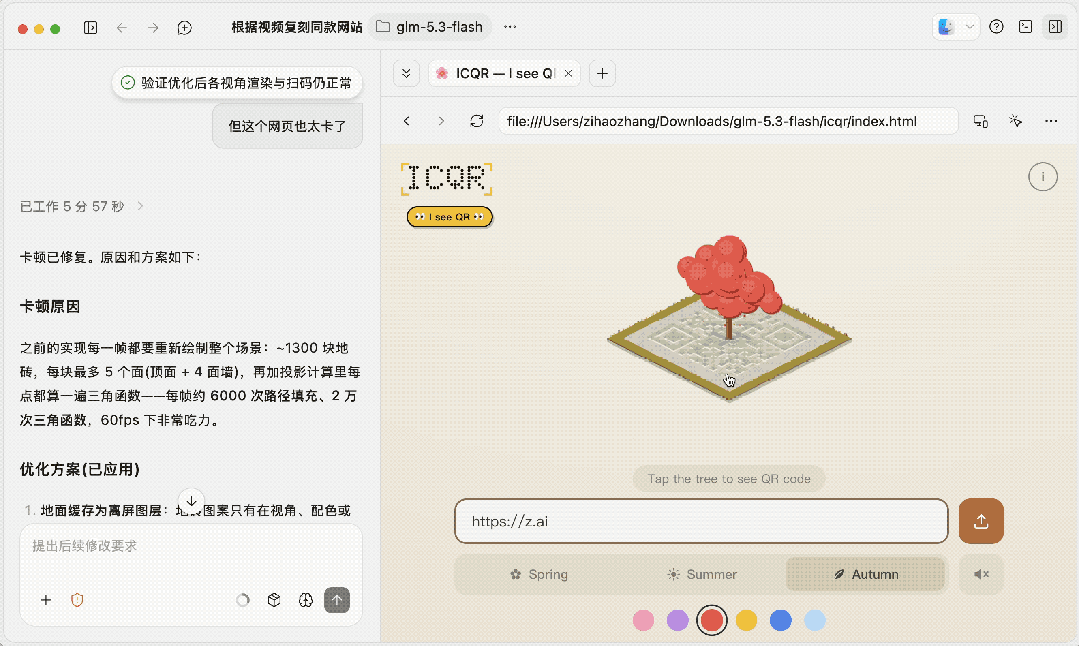
Task: Toggle the orange shield permission icon
Action: tap(77, 600)
